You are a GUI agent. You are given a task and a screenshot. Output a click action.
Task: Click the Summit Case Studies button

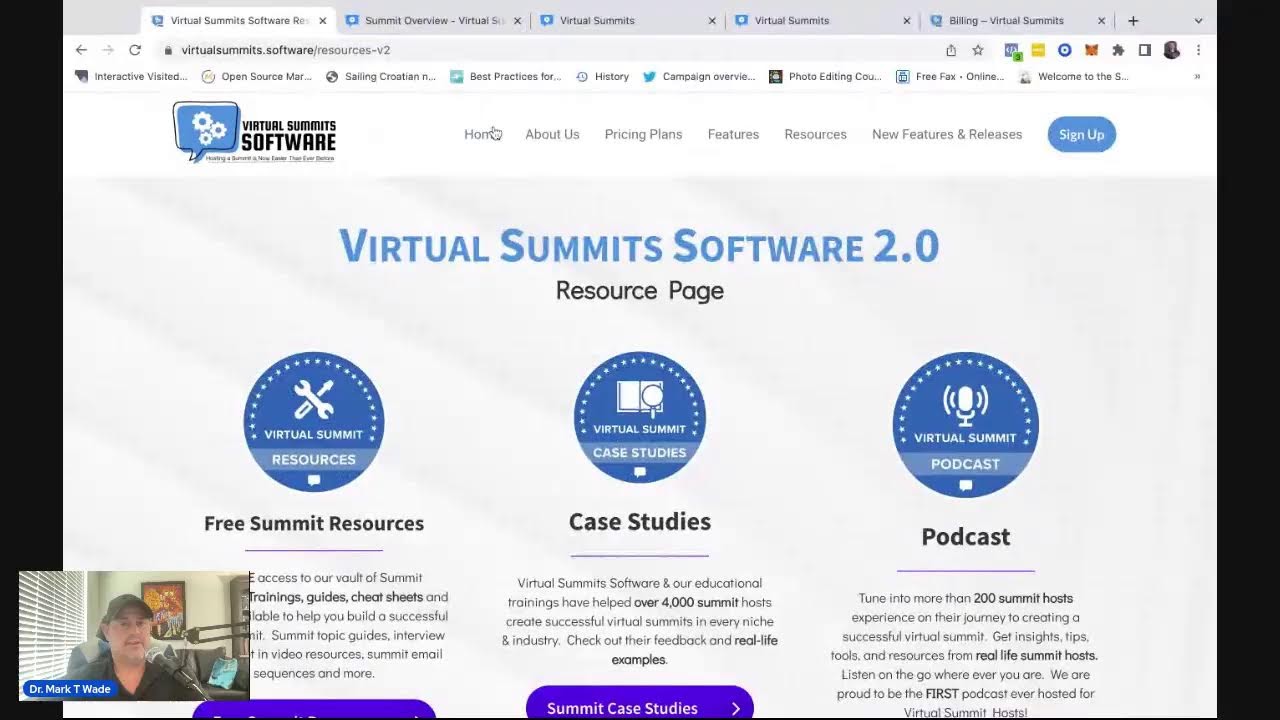640,706
